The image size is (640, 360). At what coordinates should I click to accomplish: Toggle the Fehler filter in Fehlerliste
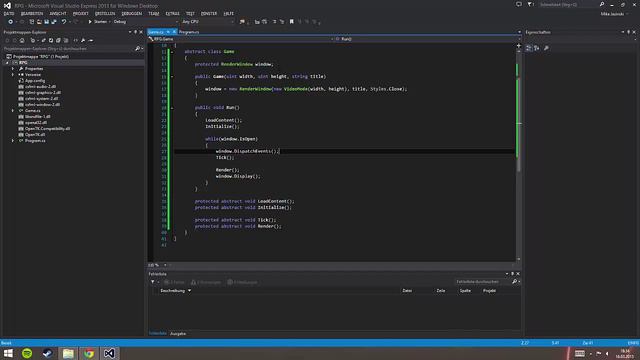click(174, 282)
